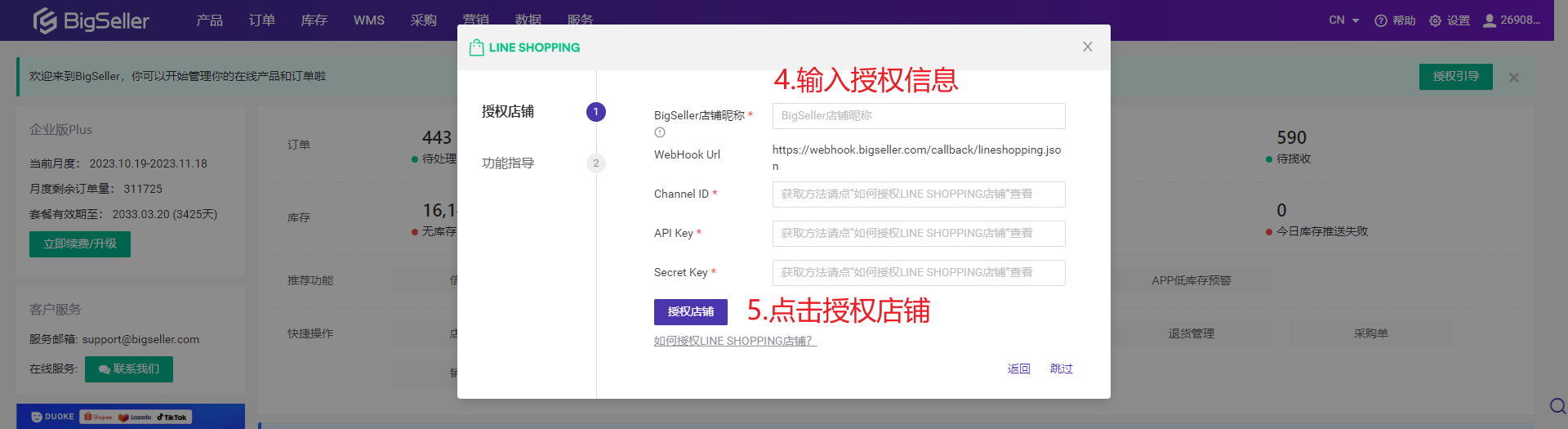Click the 授权引导 button
This screenshot has height=429, width=1568.
[1456, 77]
